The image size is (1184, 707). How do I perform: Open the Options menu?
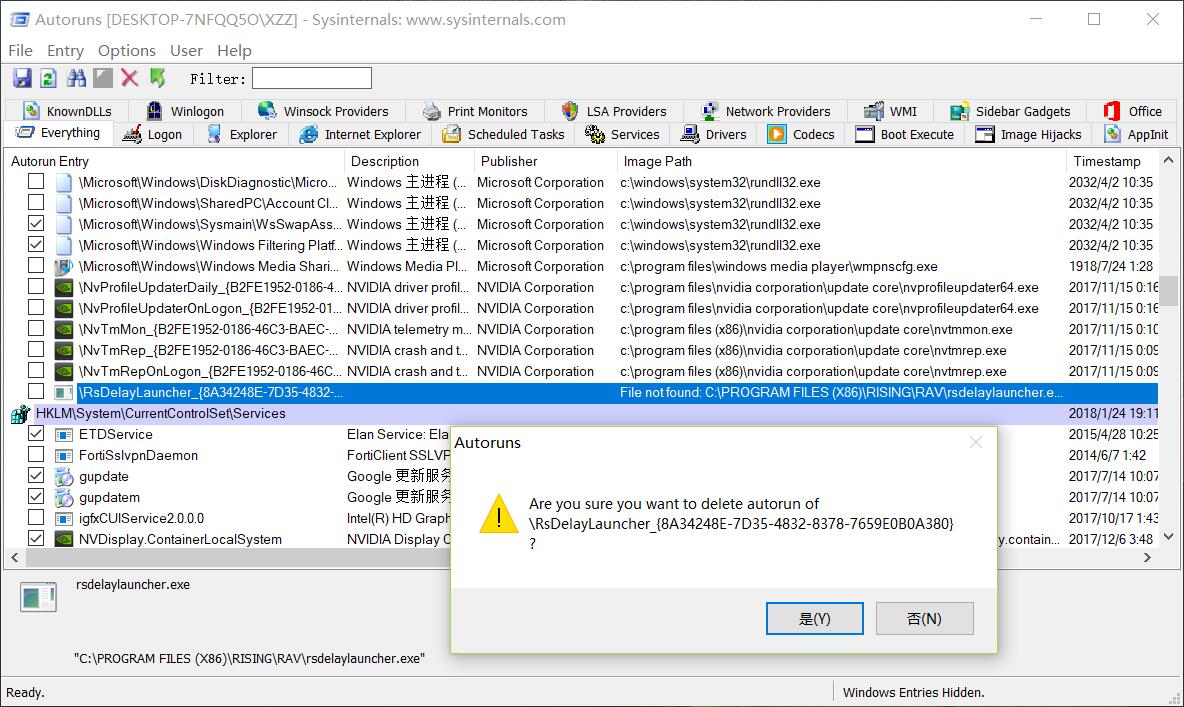[x=127, y=51]
